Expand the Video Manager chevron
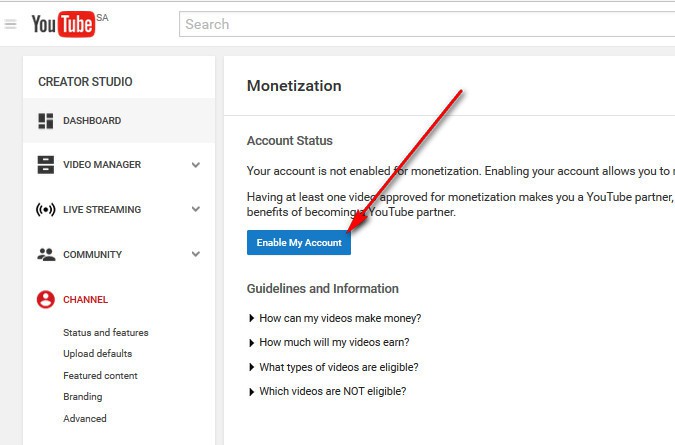The height and width of the screenshot is (445, 675). (196, 165)
